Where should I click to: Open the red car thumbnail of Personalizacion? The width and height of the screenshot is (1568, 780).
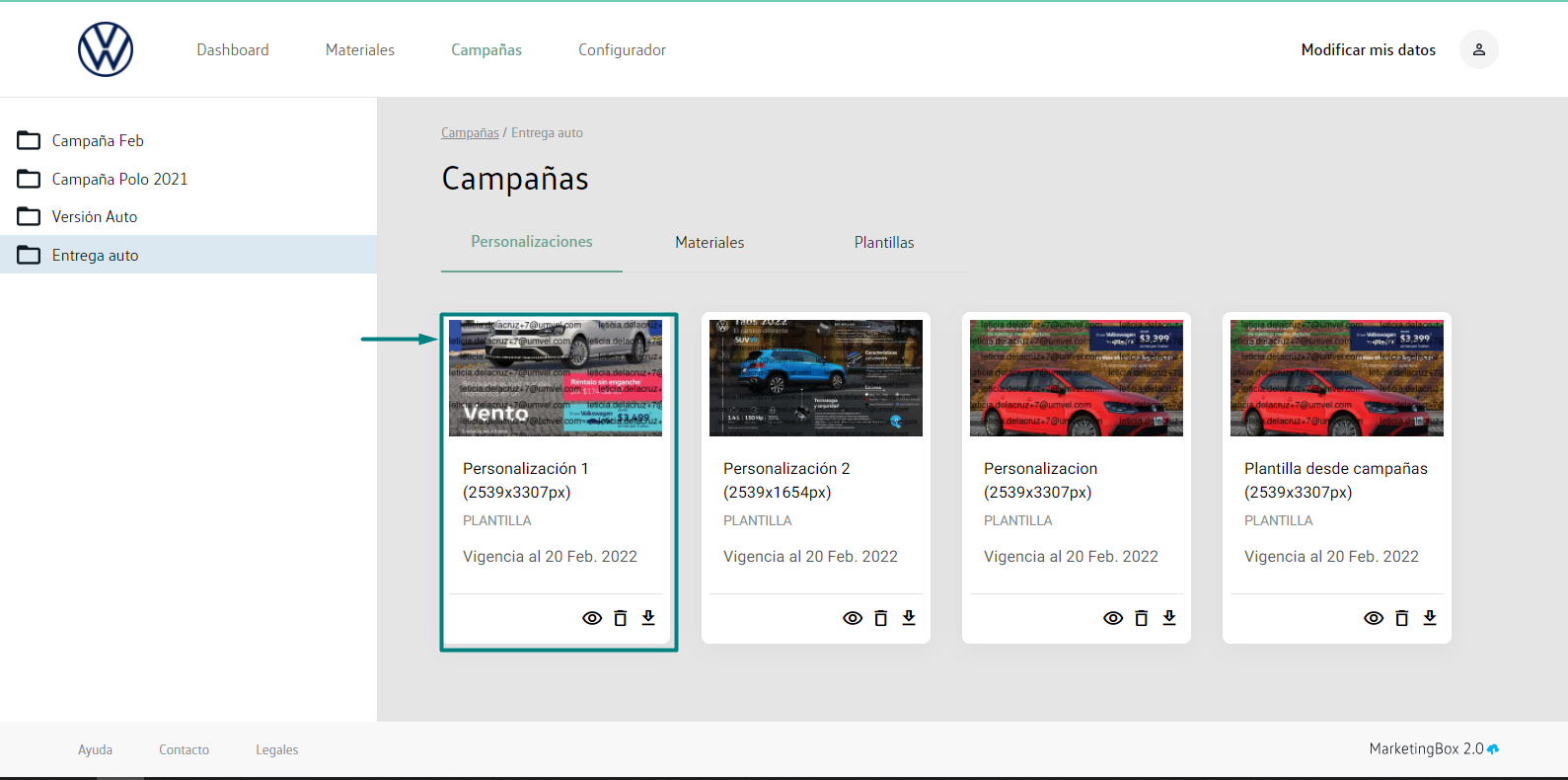(1077, 378)
